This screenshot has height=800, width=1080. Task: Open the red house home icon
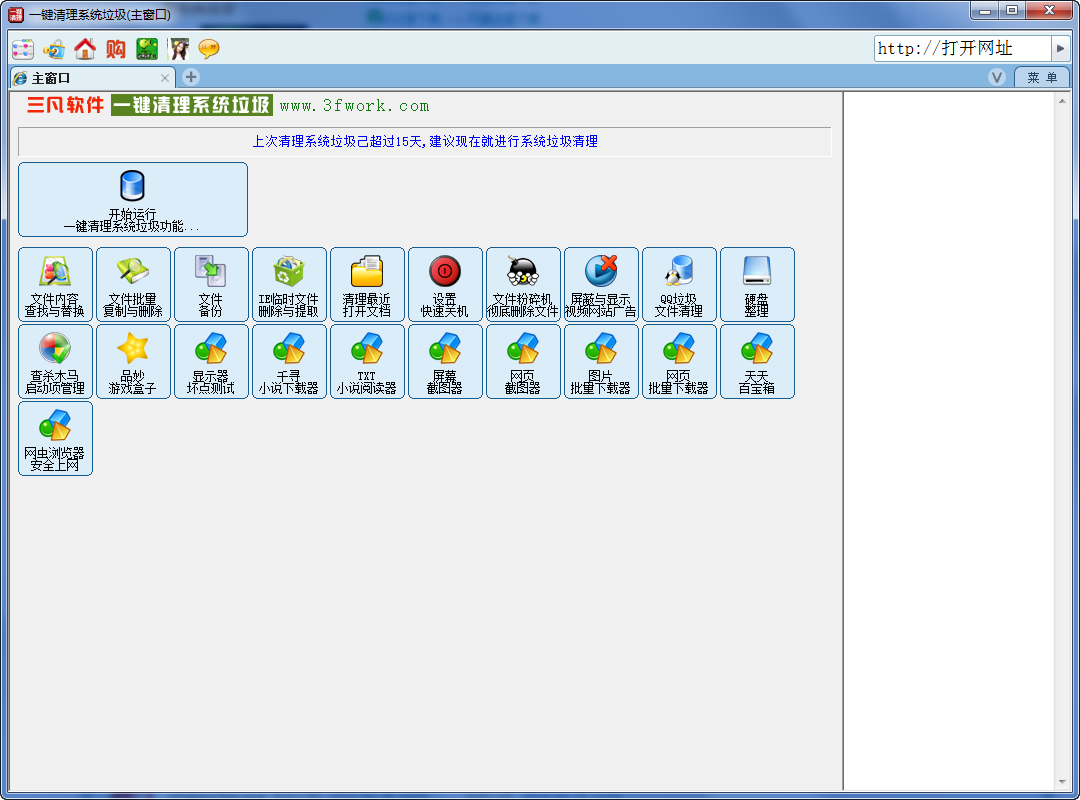(x=85, y=49)
